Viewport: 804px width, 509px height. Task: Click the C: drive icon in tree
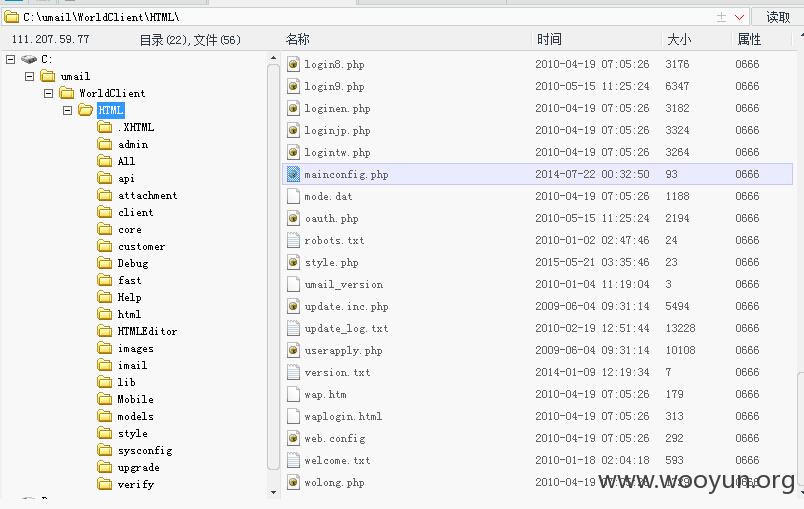(x=29, y=59)
